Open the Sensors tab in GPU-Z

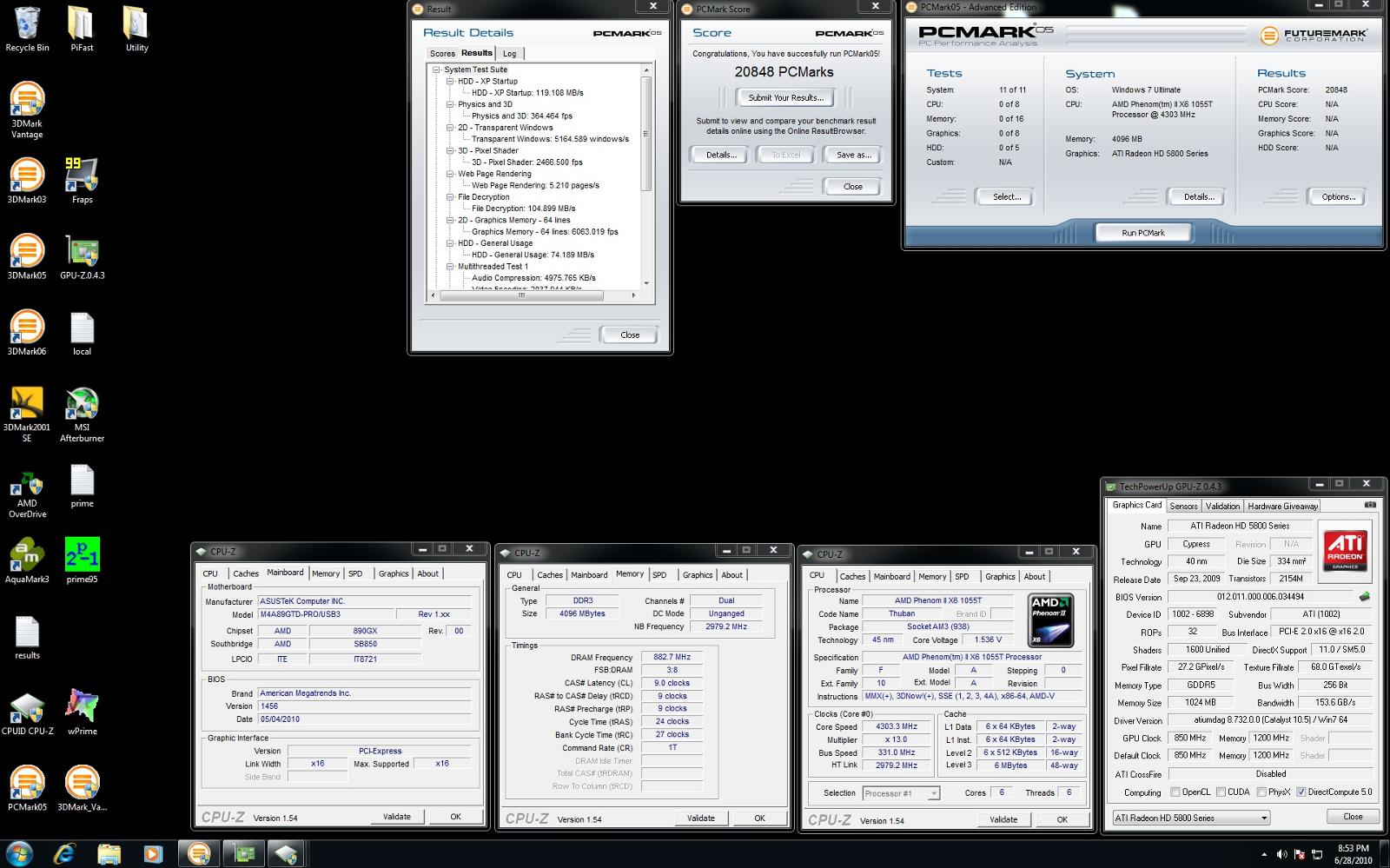(x=1183, y=506)
